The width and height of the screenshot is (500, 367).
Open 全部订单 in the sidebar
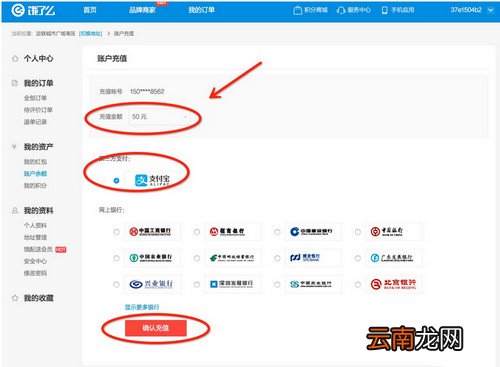pos(35,98)
